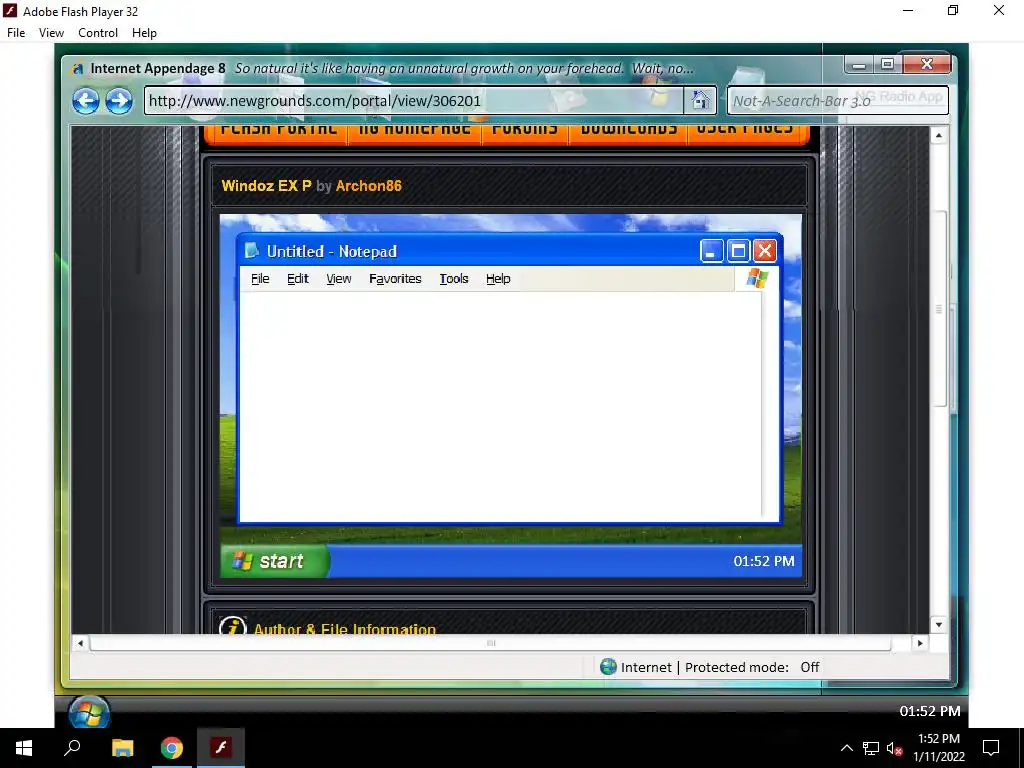Launch Chrome from the taskbar
1024x768 pixels.
tap(172, 748)
